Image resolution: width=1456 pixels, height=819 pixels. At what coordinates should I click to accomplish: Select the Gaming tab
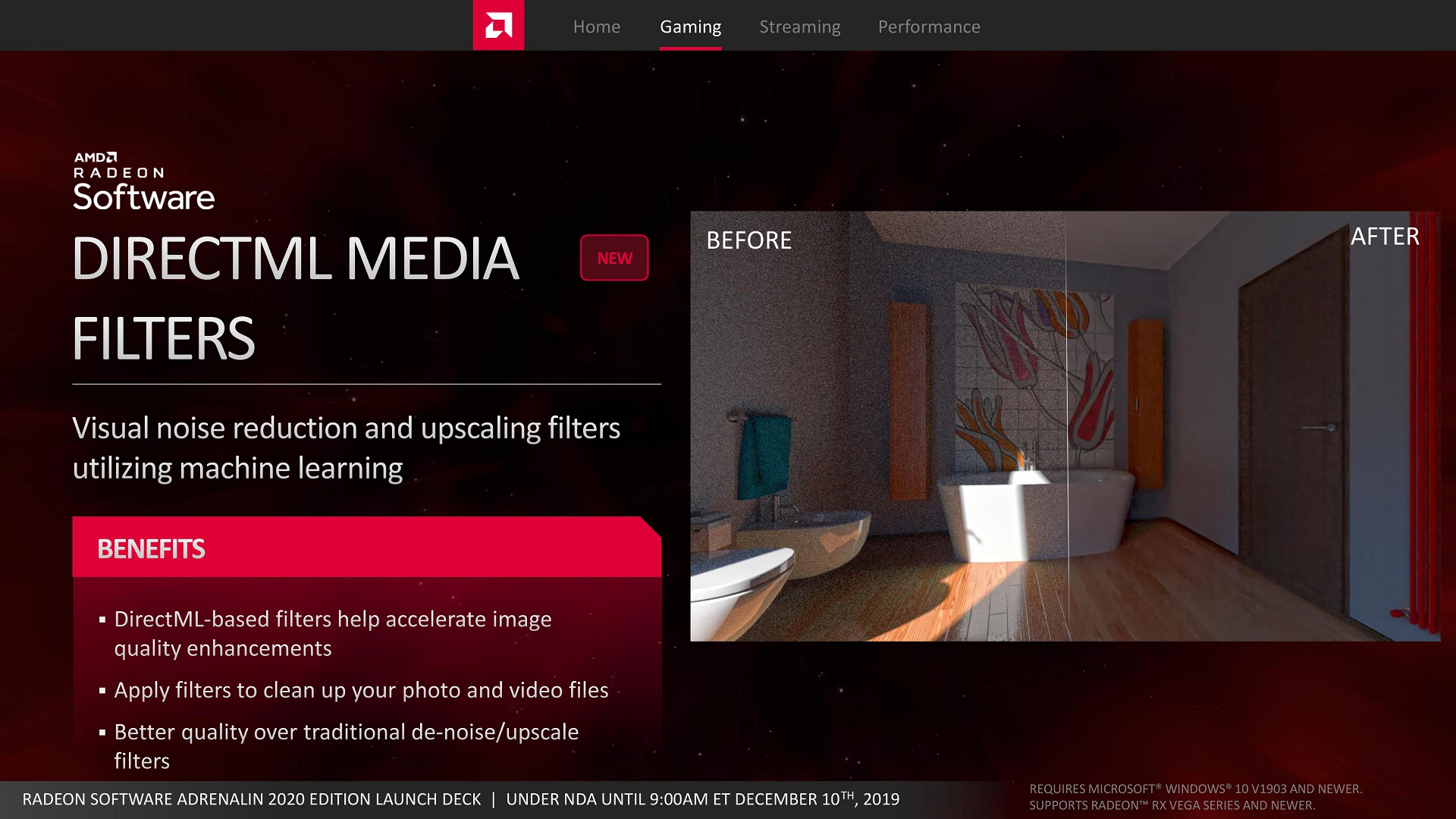(x=690, y=27)
